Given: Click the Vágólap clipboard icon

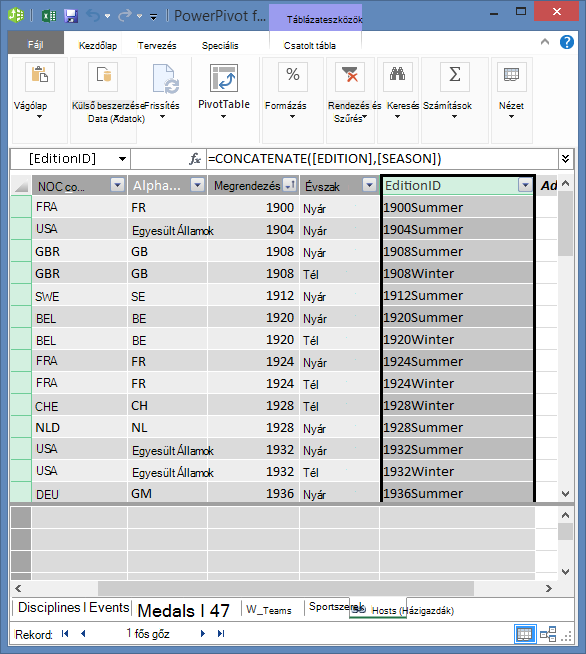Looking at the screenshot, I should tap(40, 76).
